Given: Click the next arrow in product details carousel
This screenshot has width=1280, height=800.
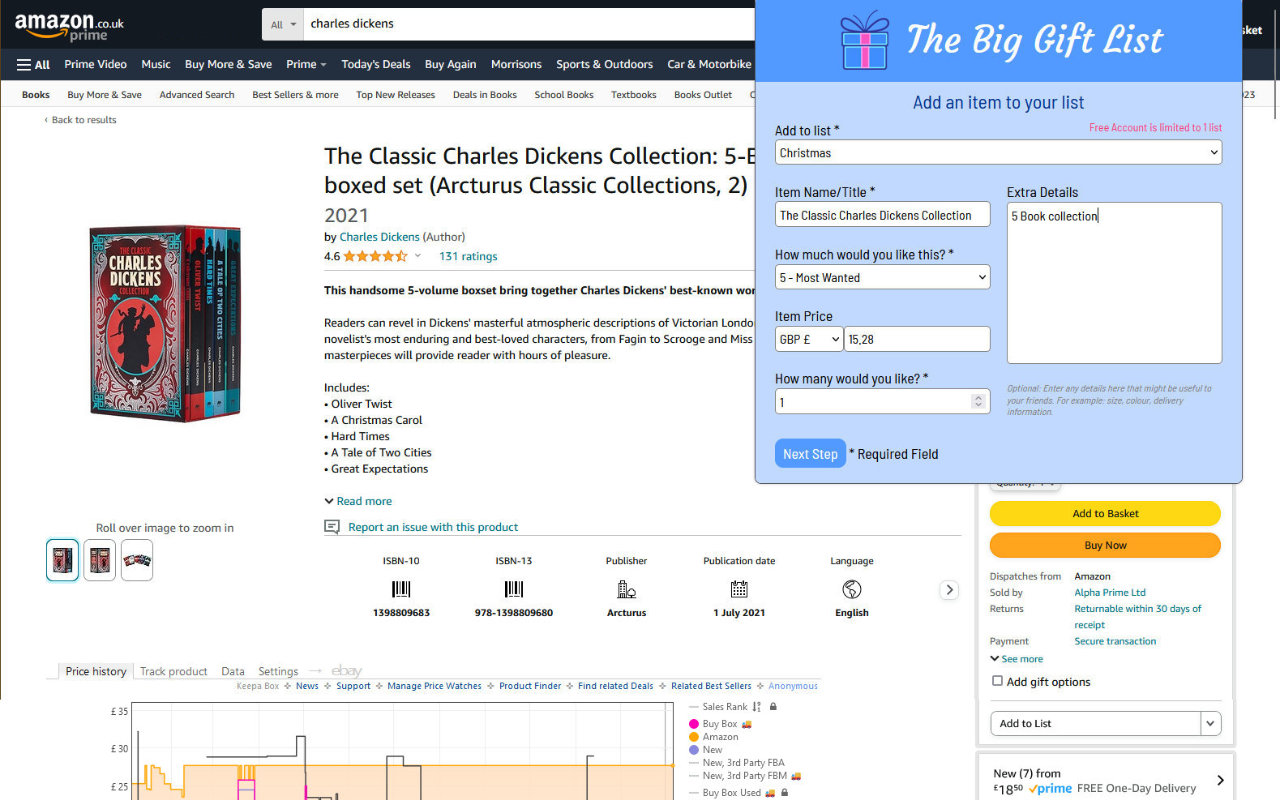Looking at the screenshot, I should 950,590.
